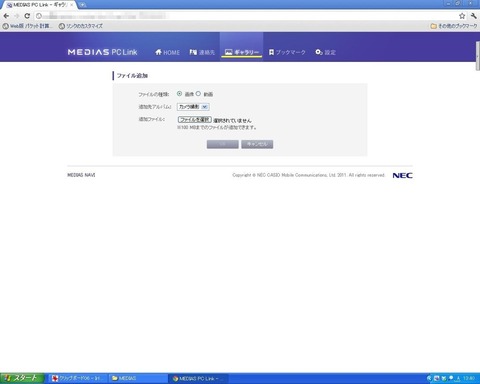Click the ファイル追加 heading text
The image size is (480, 384).
click(x=132, y=76)
